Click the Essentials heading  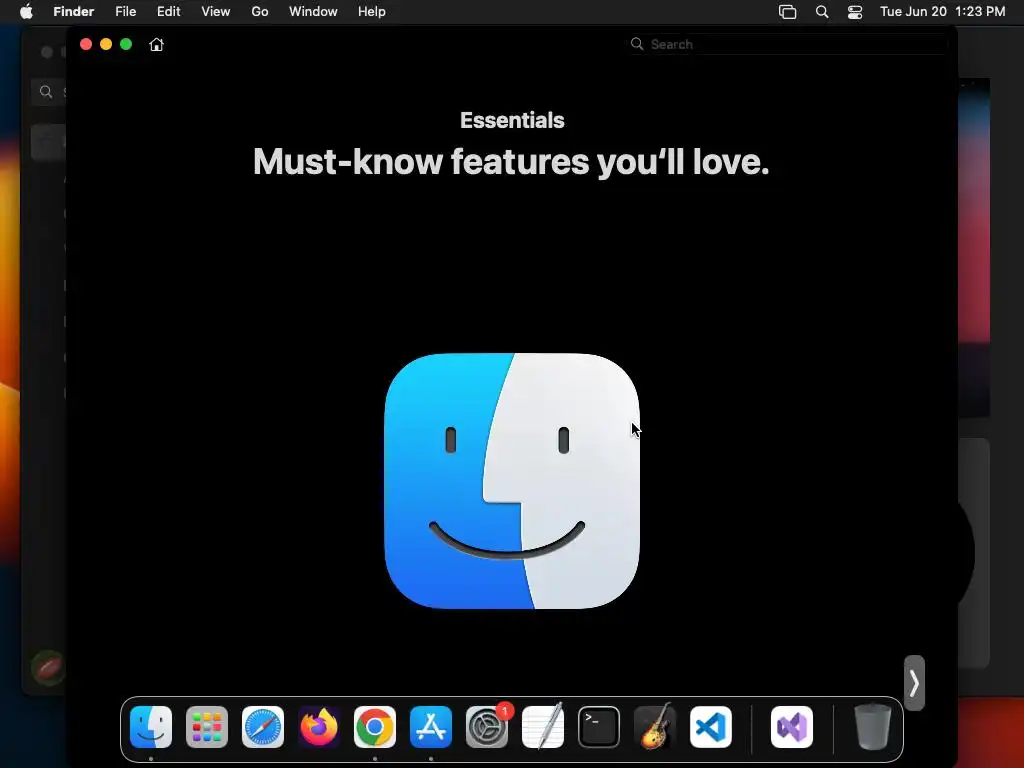tap(512, 120)
